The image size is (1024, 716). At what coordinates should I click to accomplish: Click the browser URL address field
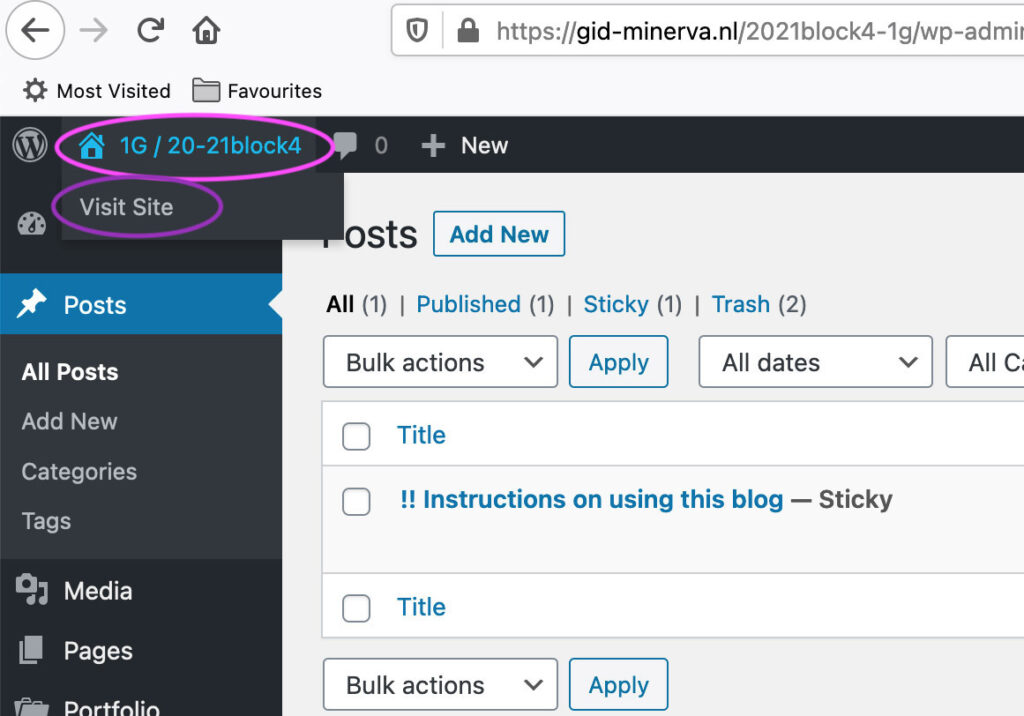[x=750, y=31]
